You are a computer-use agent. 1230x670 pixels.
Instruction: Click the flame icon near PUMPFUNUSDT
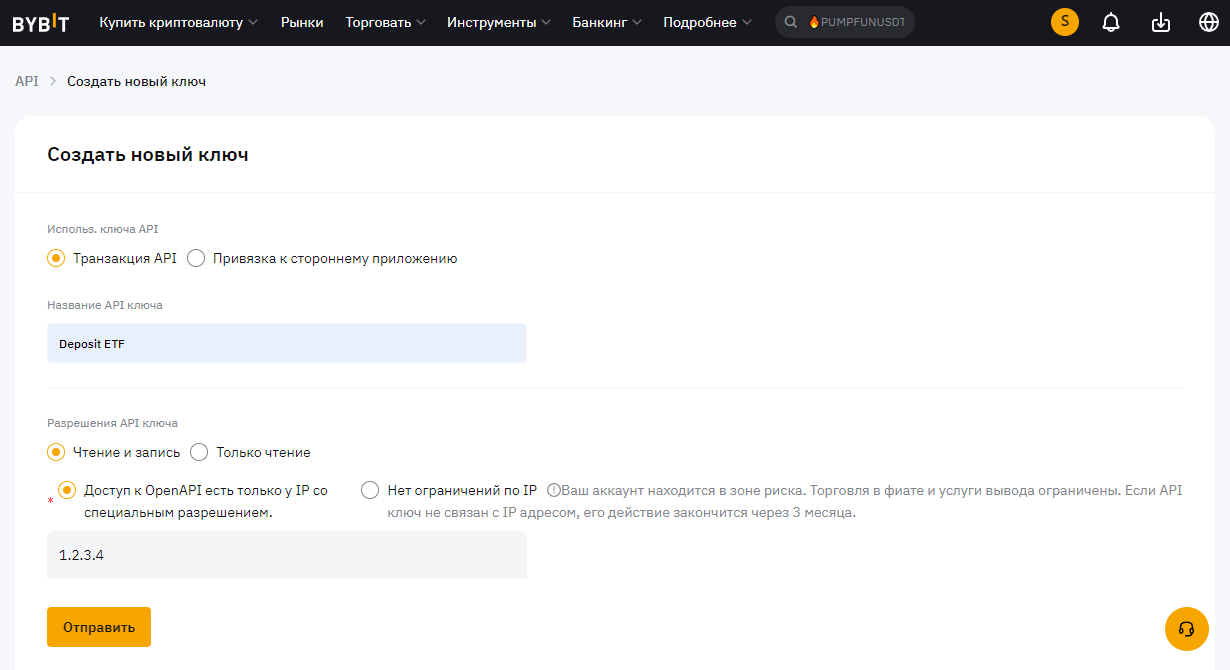tap(813, 20)
